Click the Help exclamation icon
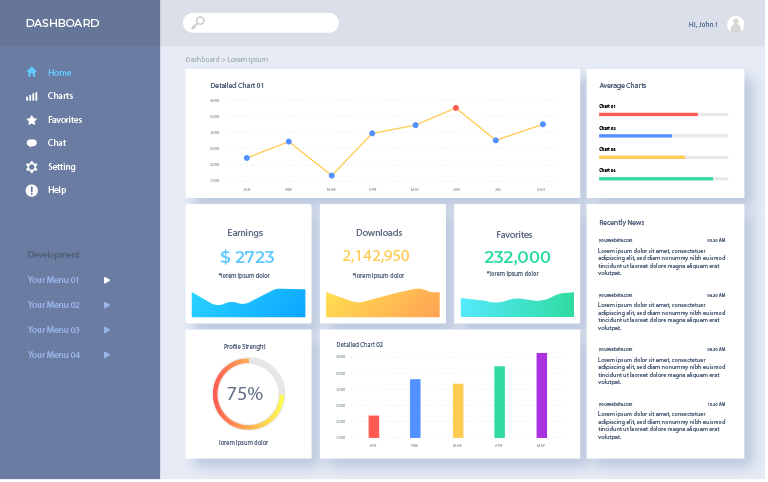The height and width of the screenshot is (482, 768). (x=32, y=190)
